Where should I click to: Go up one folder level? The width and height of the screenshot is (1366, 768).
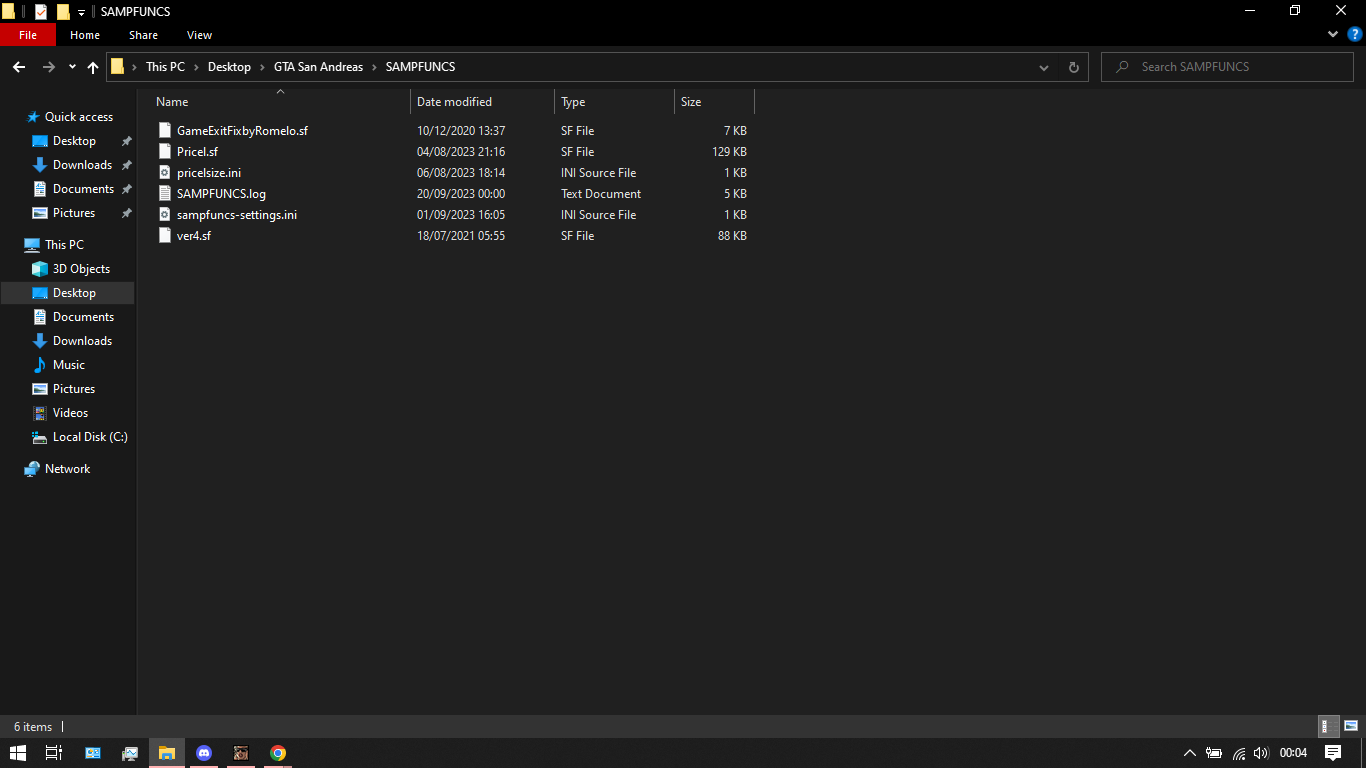pyautogui.click(x=93, y=67)
